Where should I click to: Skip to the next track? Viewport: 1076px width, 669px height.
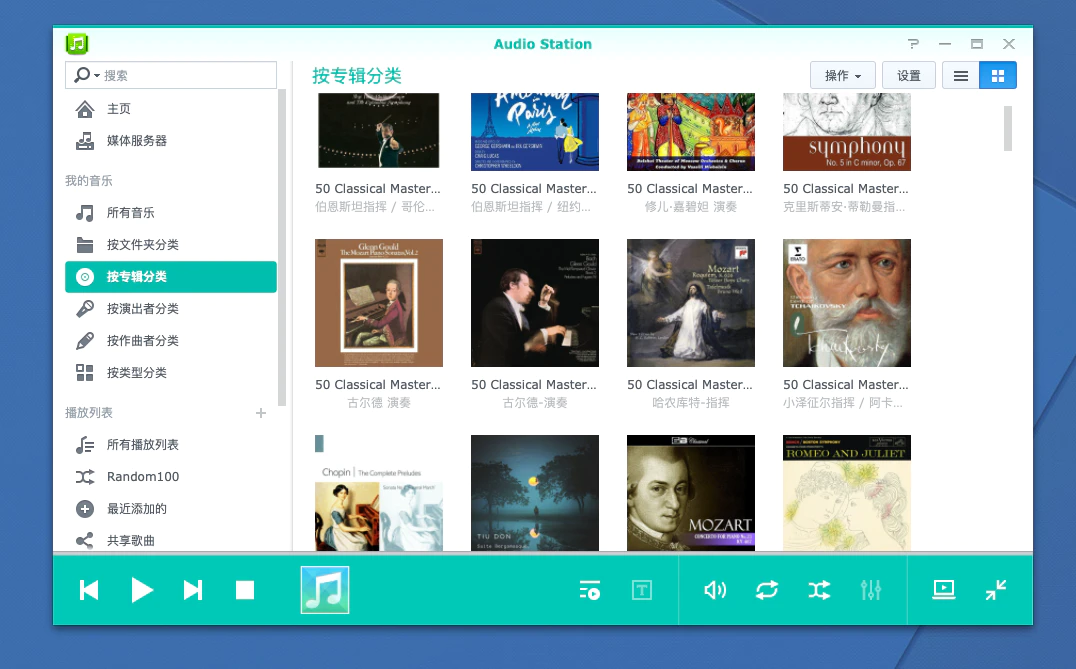tap(193, 590)
